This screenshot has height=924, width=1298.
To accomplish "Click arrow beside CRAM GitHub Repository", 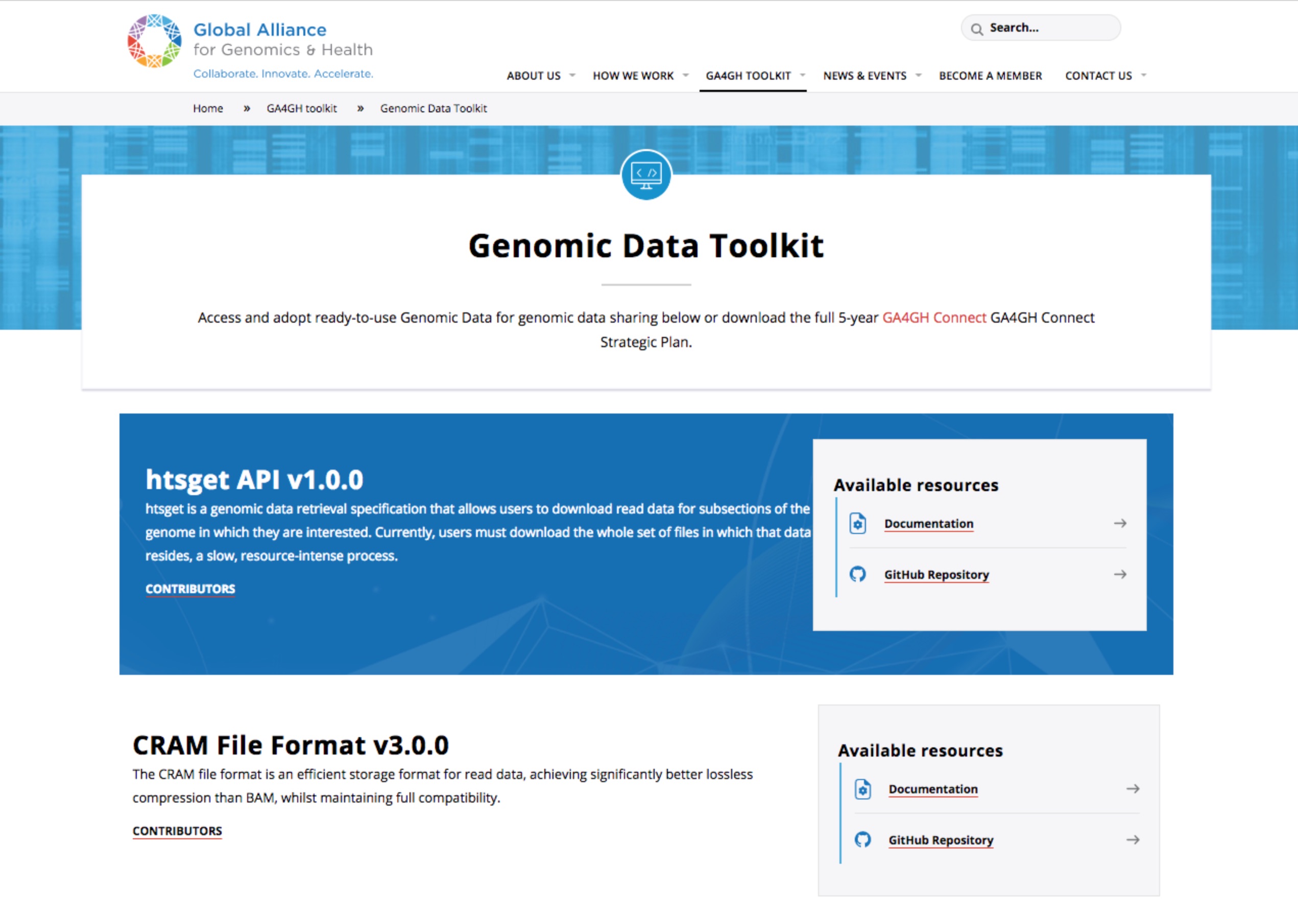I will [x=1133, y=840].
